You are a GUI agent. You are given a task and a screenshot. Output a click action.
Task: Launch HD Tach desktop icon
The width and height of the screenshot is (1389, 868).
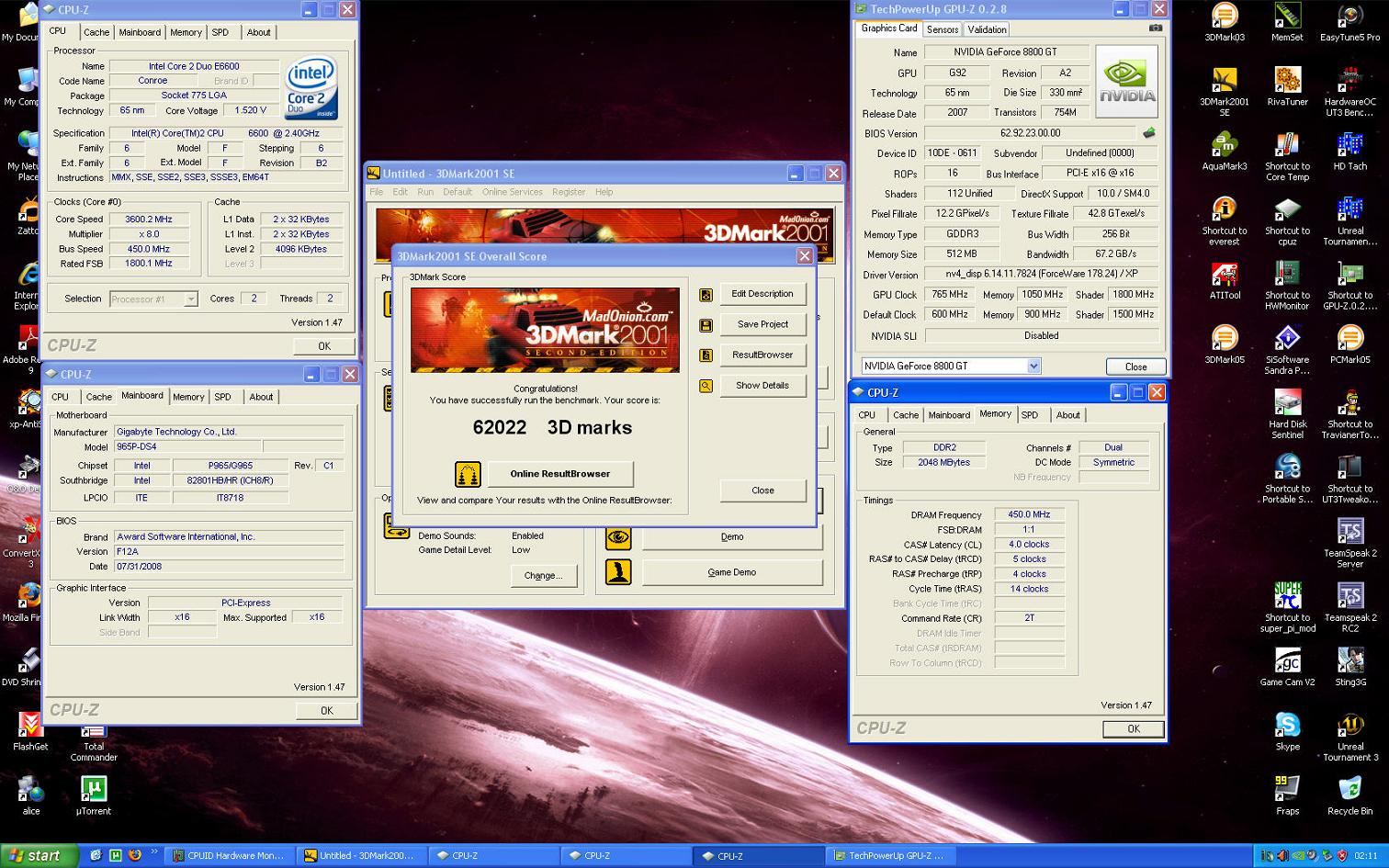point(1349,152)
